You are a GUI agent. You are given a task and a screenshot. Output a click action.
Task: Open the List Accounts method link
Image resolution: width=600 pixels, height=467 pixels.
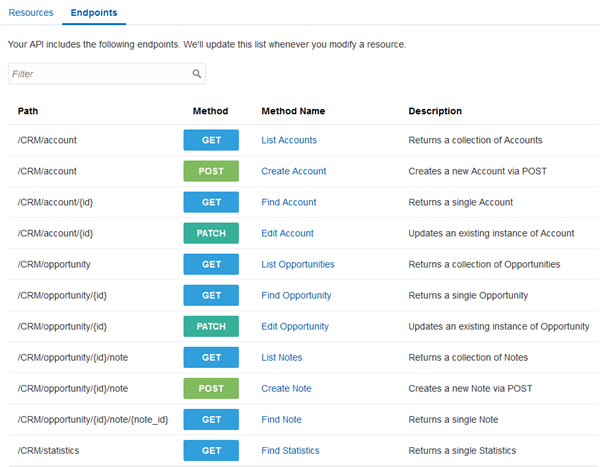tap(289, 140)
